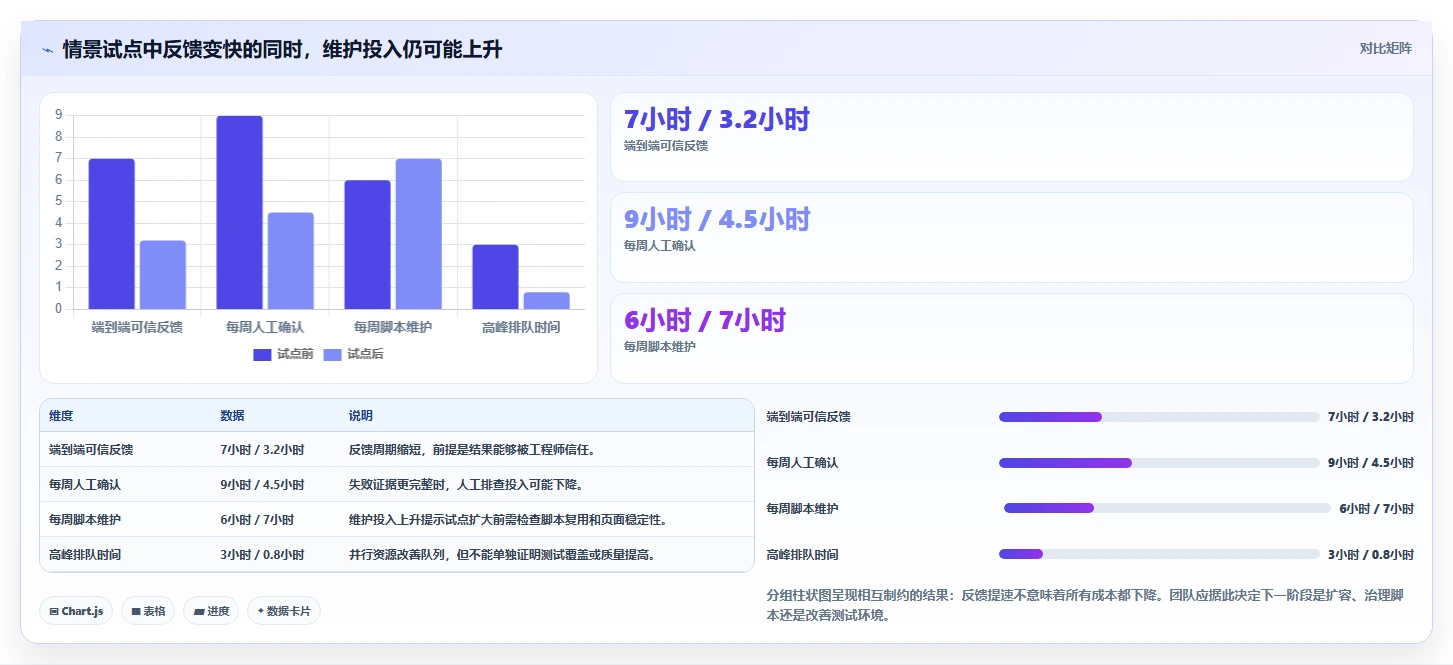Screen dimensions: 1453x665
Task: Click the description starting 失败证据更完整时
Action: pos(466,485)
